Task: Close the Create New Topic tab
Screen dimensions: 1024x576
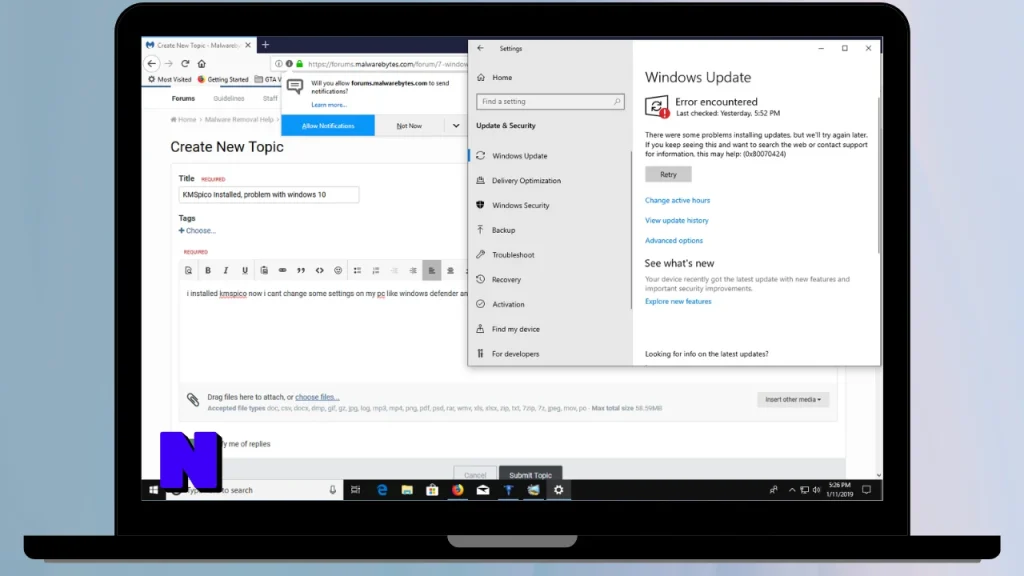Action: click(x=248, y=45)
